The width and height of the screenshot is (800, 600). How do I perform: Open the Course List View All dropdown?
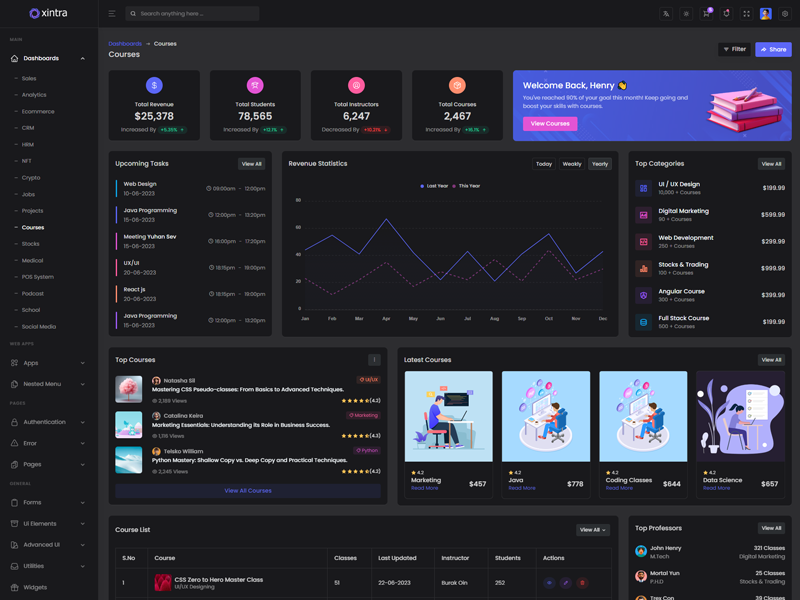(x=592, y=530)
